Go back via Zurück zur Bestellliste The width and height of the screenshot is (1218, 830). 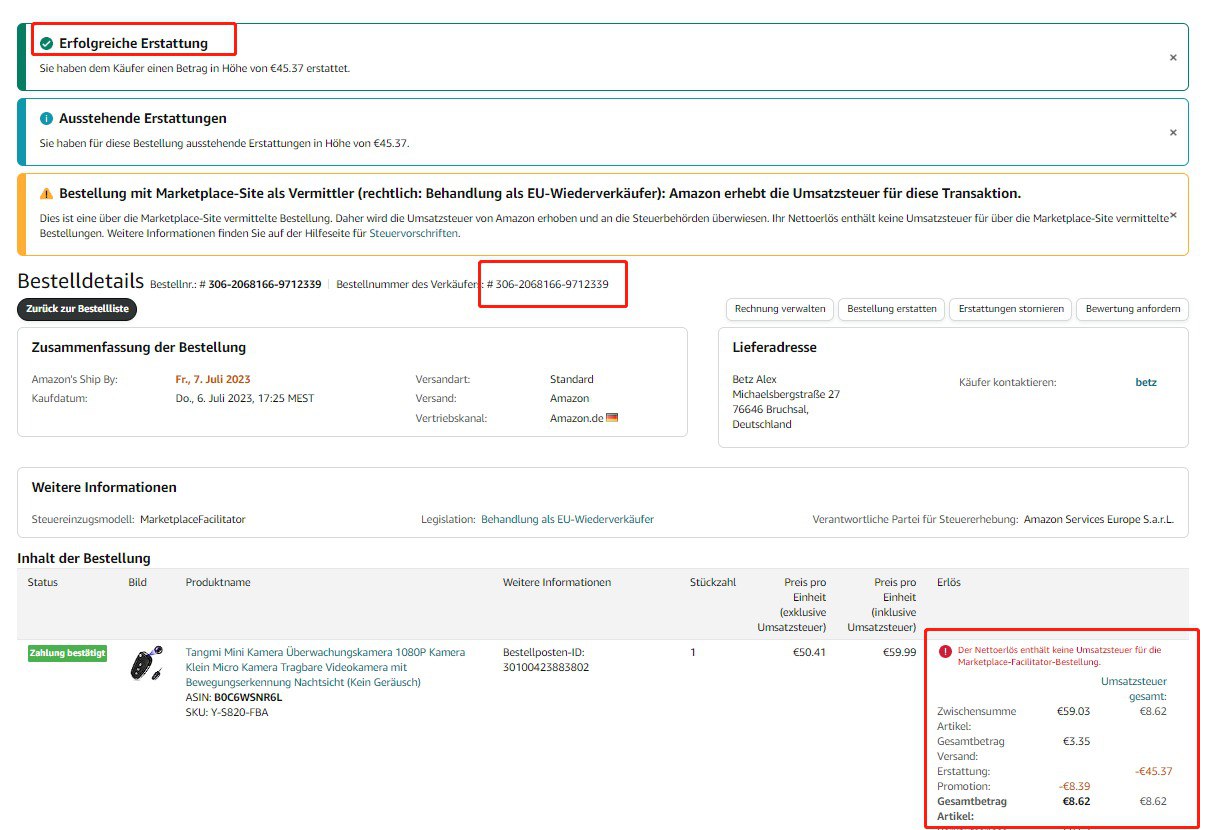point(77,309)
